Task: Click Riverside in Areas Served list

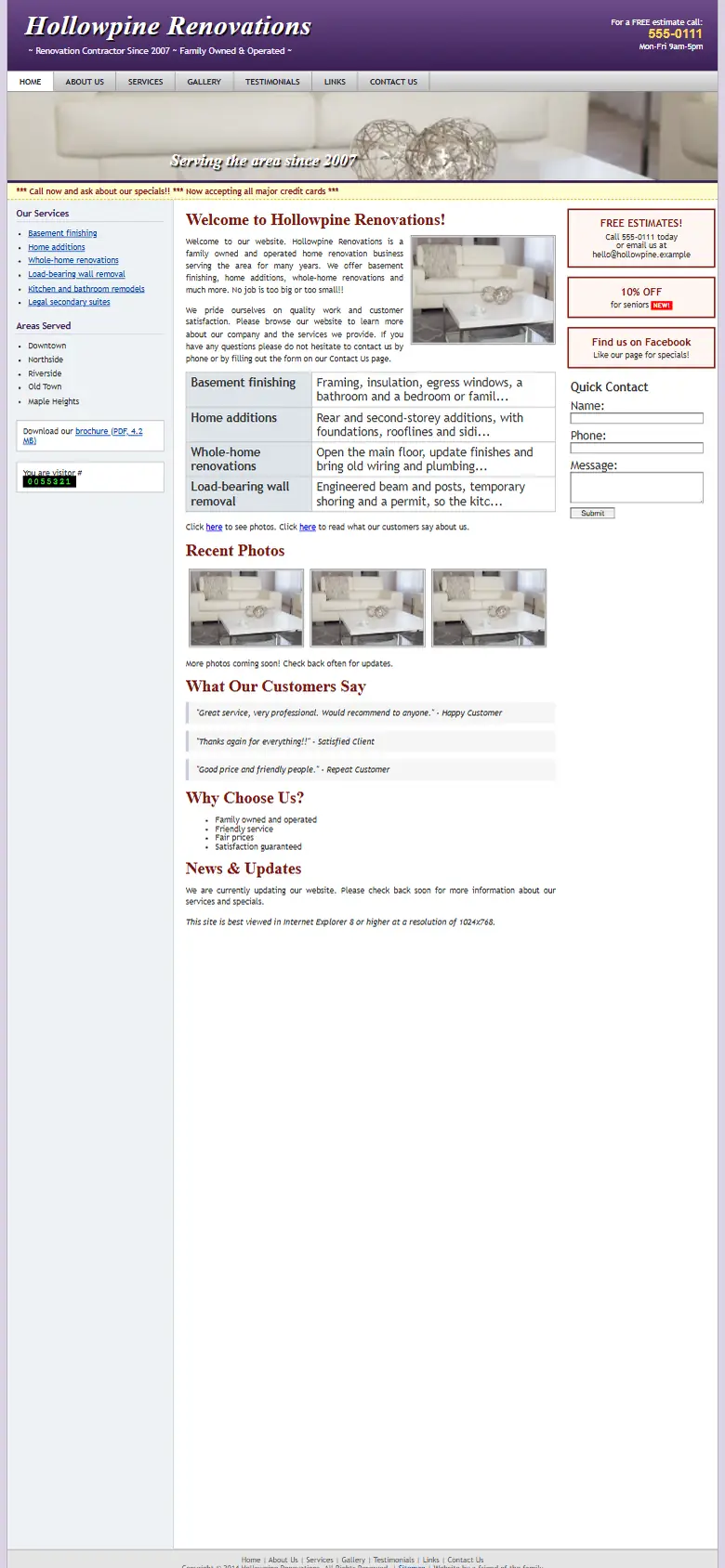Action: point(45,373)
